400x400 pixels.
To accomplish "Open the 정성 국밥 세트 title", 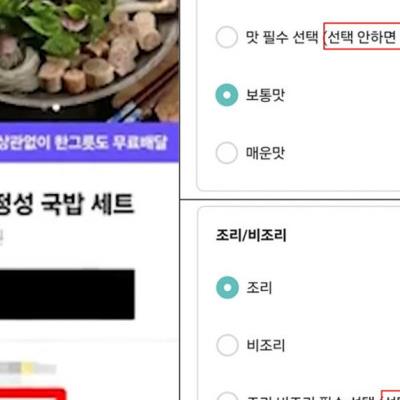I will [67, 204].
